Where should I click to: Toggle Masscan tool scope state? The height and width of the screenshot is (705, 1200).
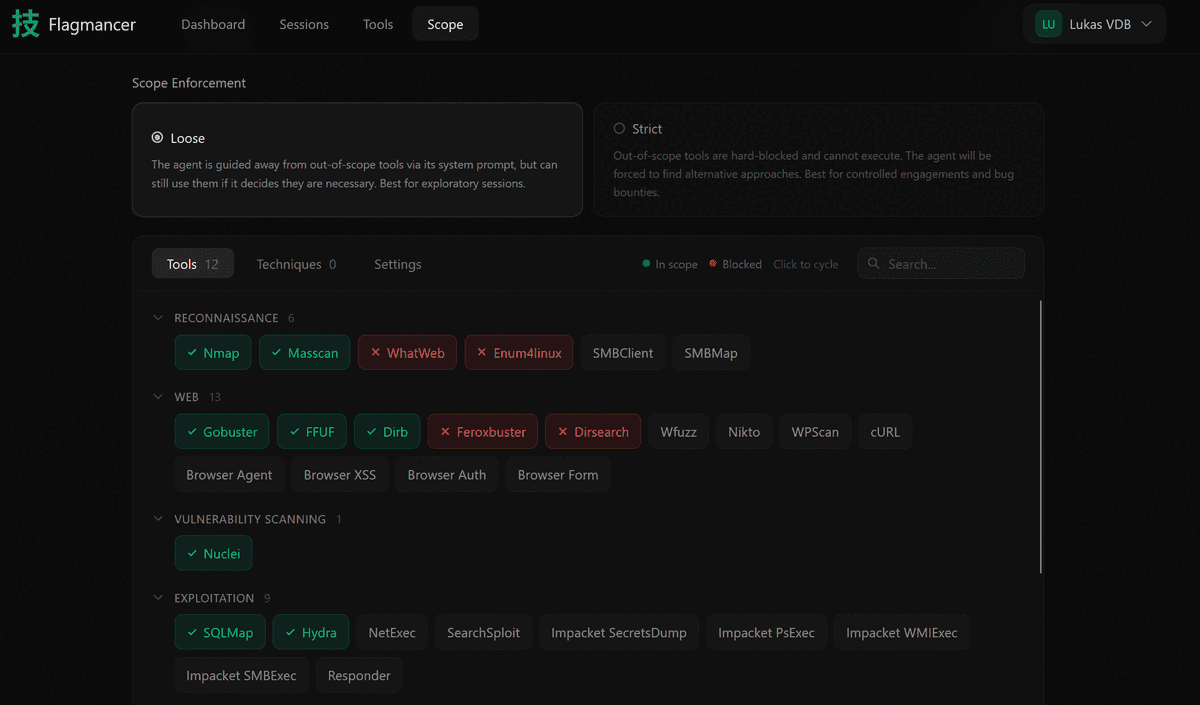click(304, 353)
